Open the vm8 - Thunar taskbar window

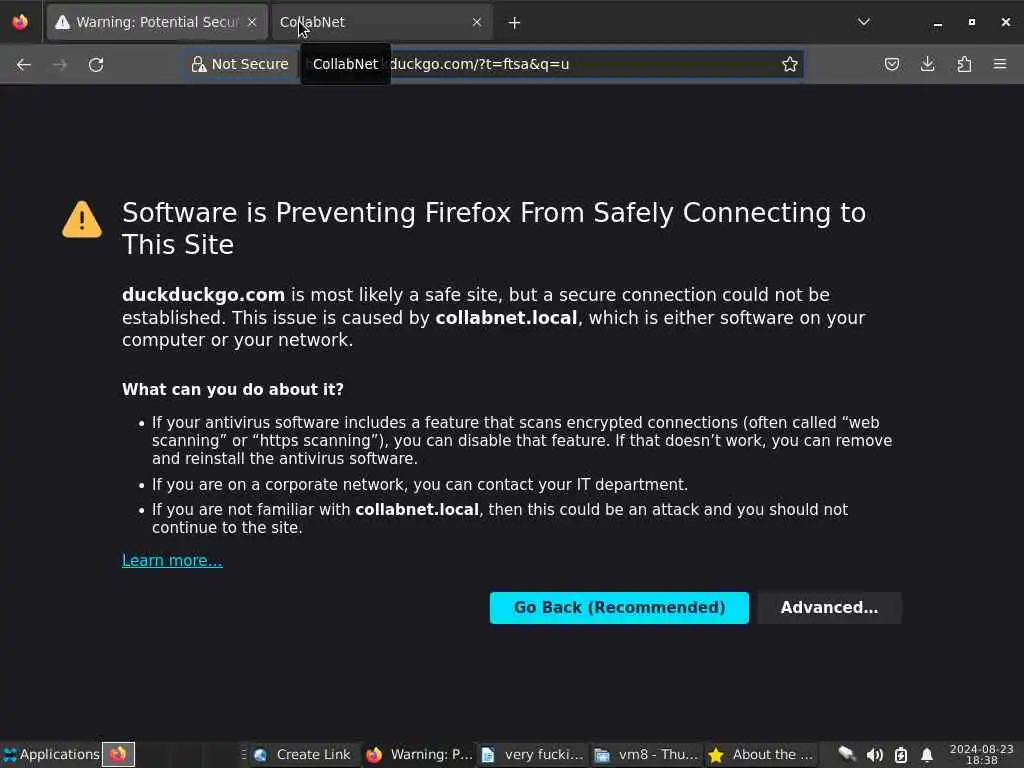646,754
